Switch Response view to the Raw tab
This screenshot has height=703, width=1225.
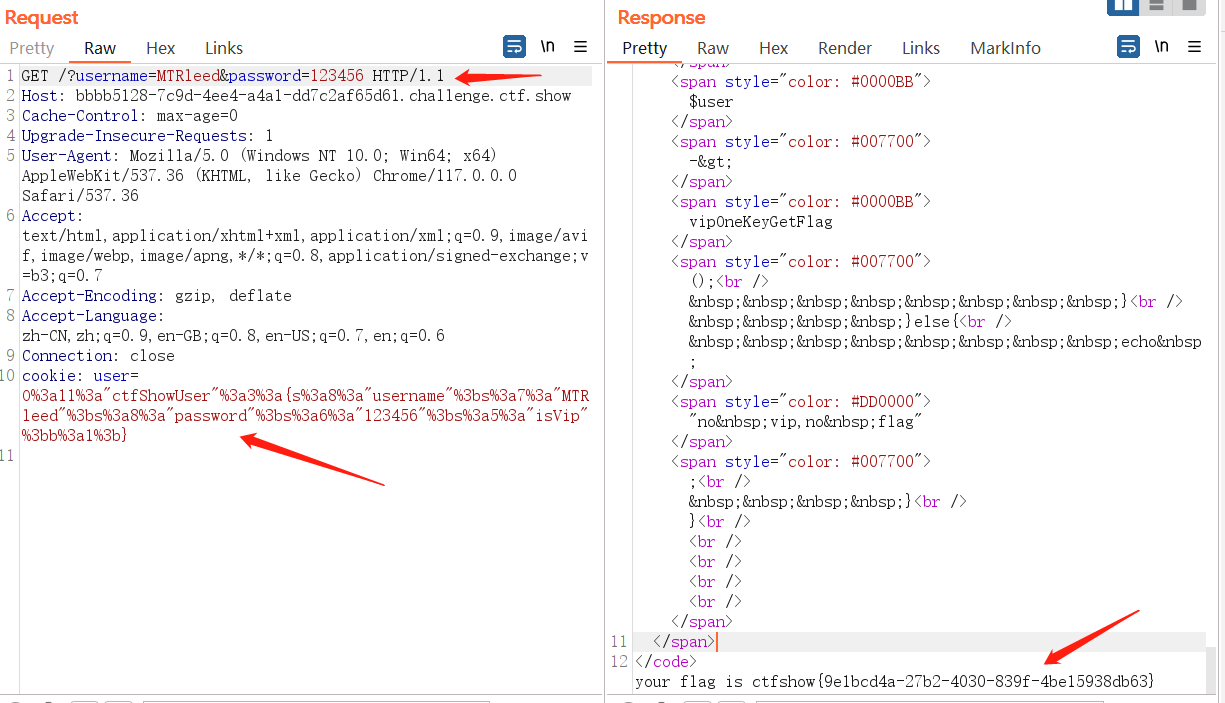tap(713, 48)
